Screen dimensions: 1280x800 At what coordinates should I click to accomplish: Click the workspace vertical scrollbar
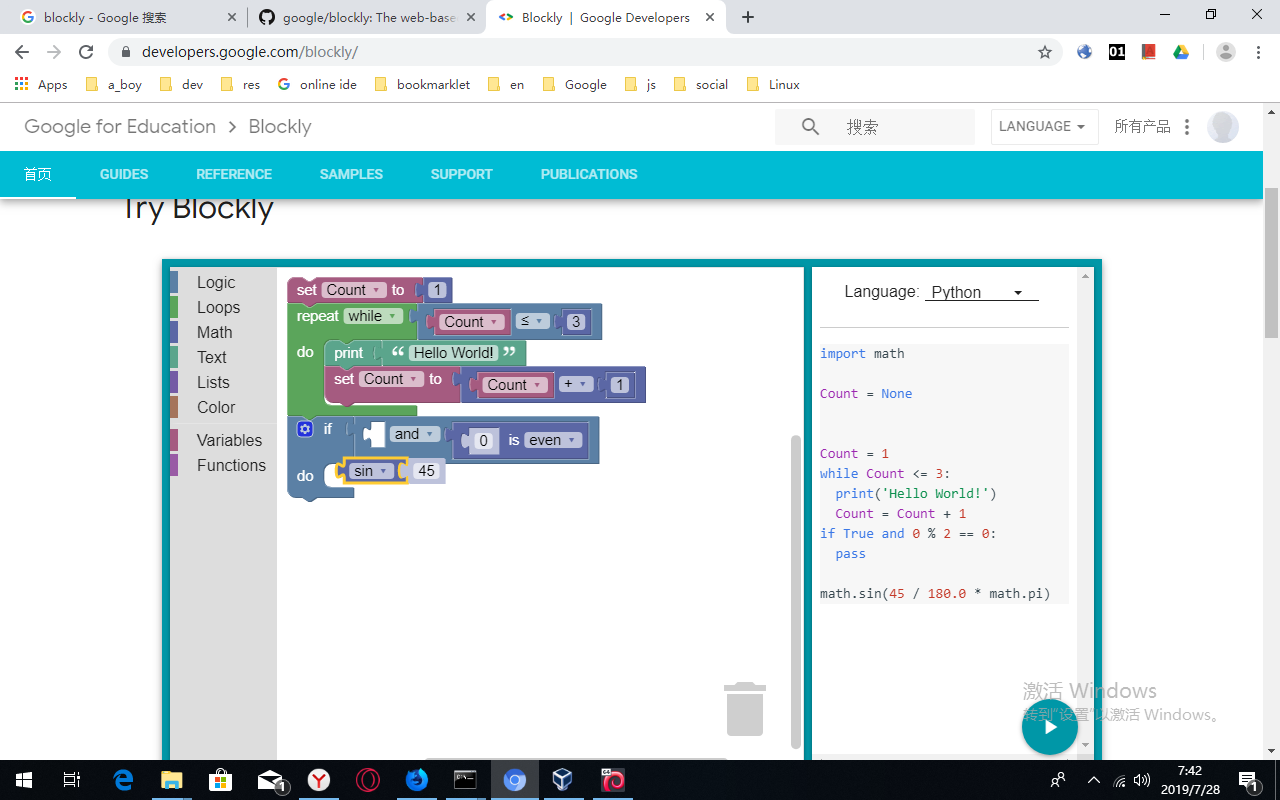click(x=796, y=590)
